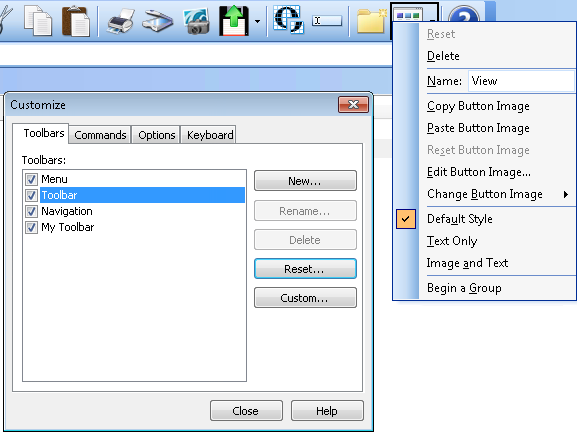Image resolution: width=577 pixels, height=432 pixels.
Task: Uncheck the Menu toolbar checkbox
Action: (31, 180)
